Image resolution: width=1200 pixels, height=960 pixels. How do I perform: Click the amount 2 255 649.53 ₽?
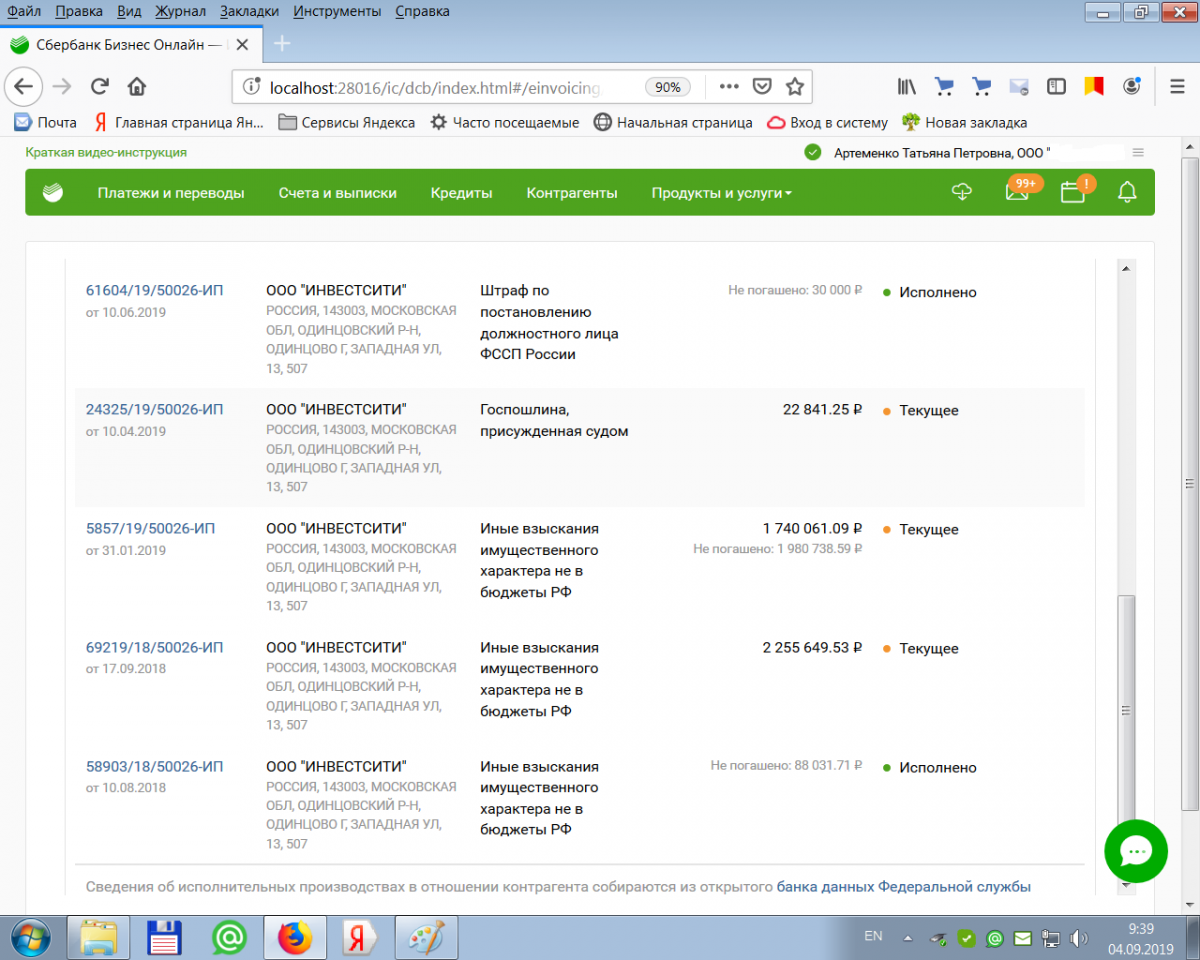812,648
